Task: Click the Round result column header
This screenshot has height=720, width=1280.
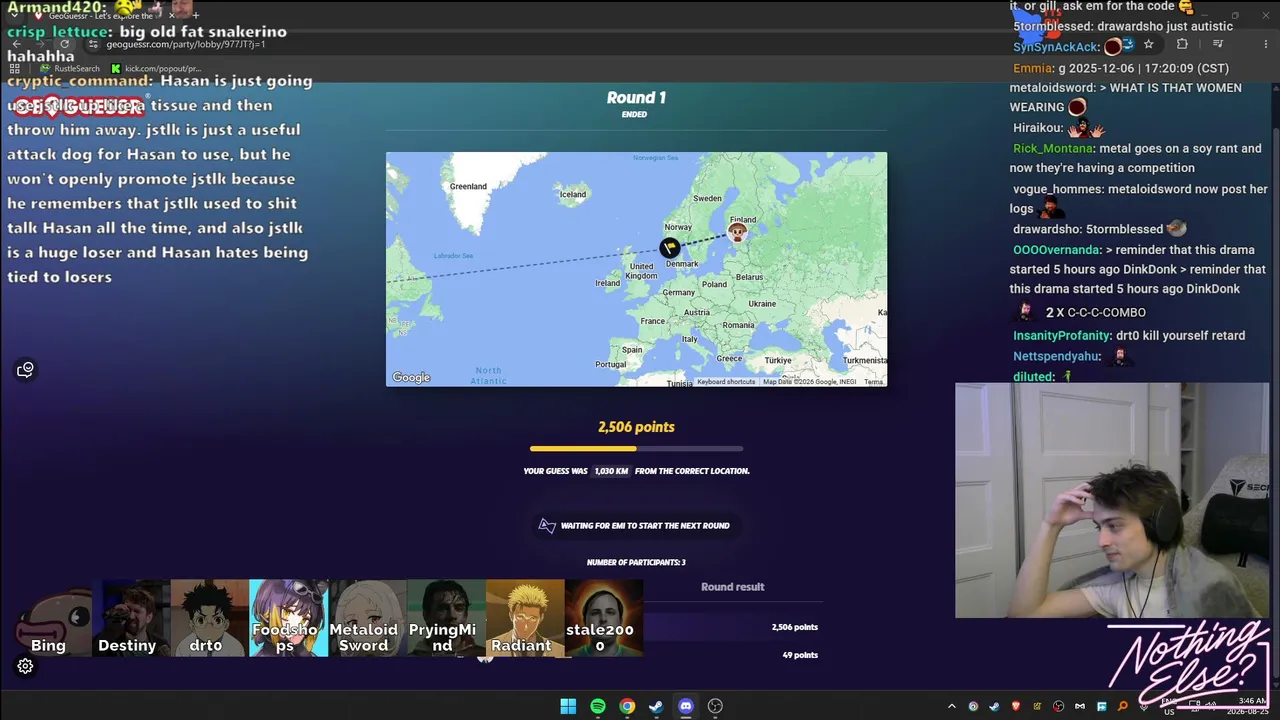Action: click(732, 587)
